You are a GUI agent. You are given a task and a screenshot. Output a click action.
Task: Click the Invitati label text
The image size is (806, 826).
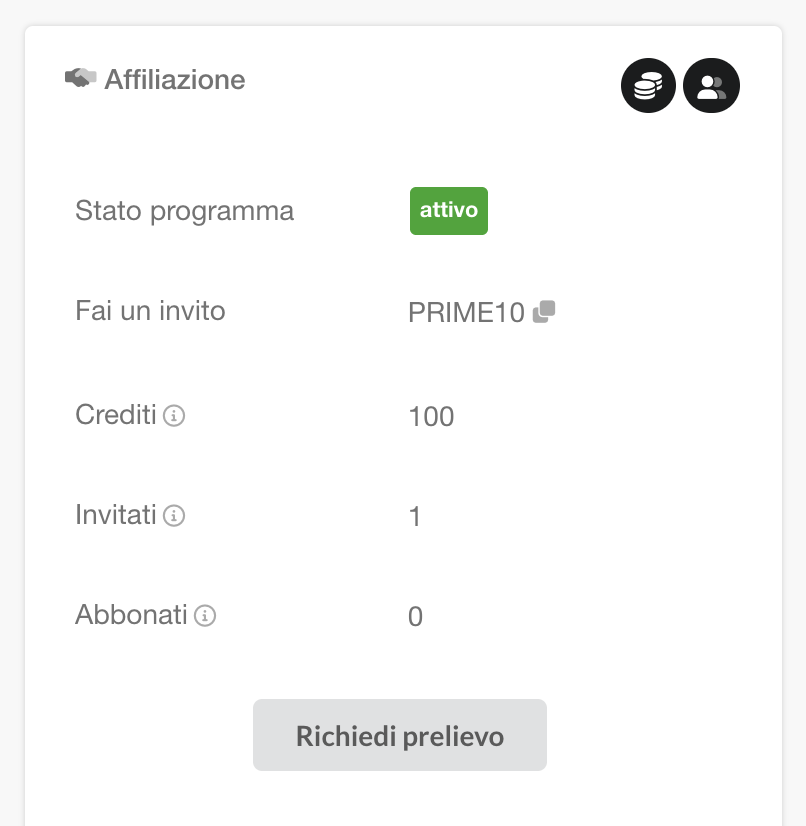115,515
